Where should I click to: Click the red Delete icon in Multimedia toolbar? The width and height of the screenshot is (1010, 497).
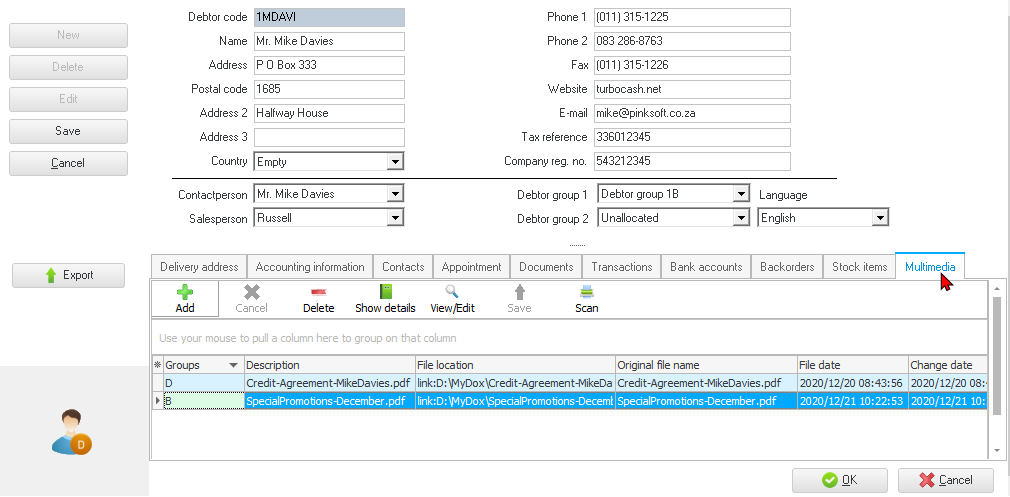pos(318,292)
